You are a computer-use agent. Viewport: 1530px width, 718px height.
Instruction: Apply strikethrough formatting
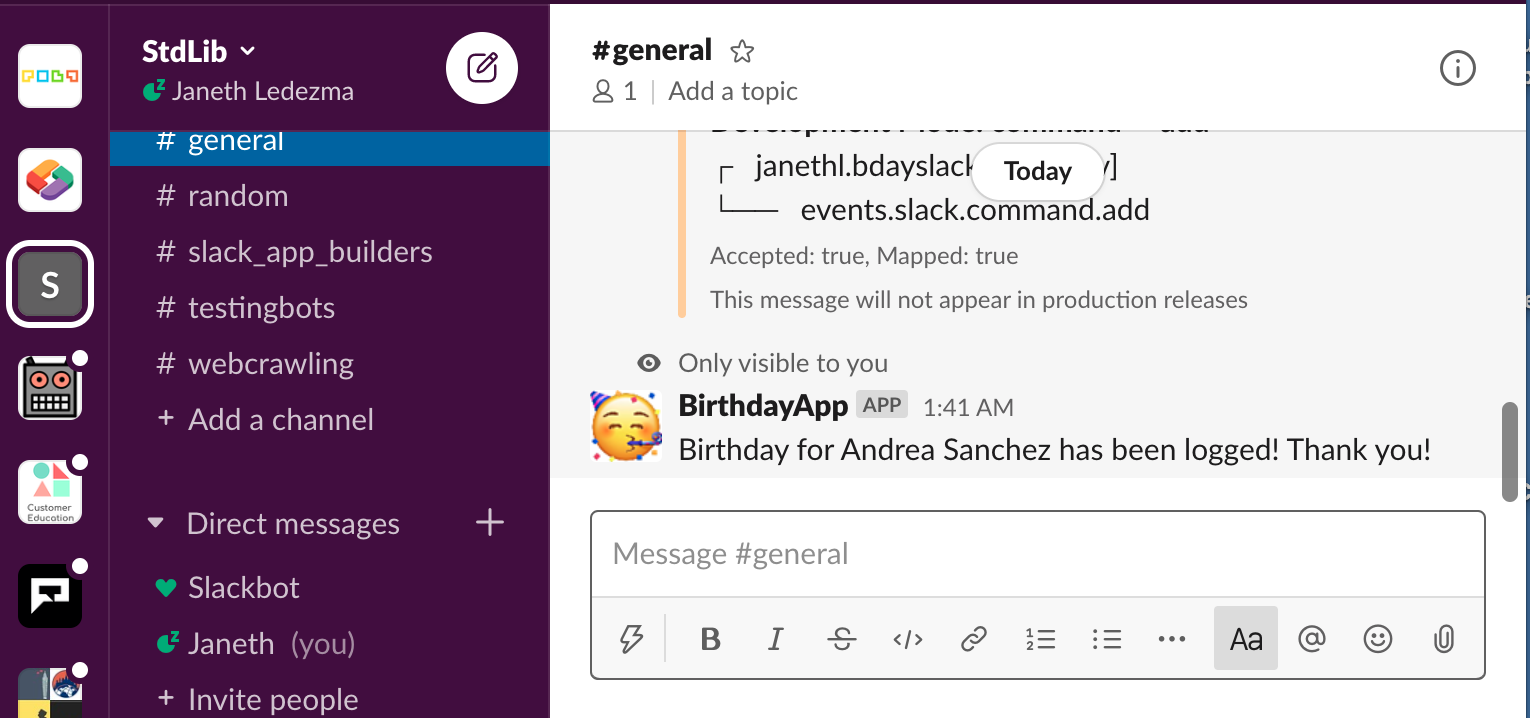842,638
